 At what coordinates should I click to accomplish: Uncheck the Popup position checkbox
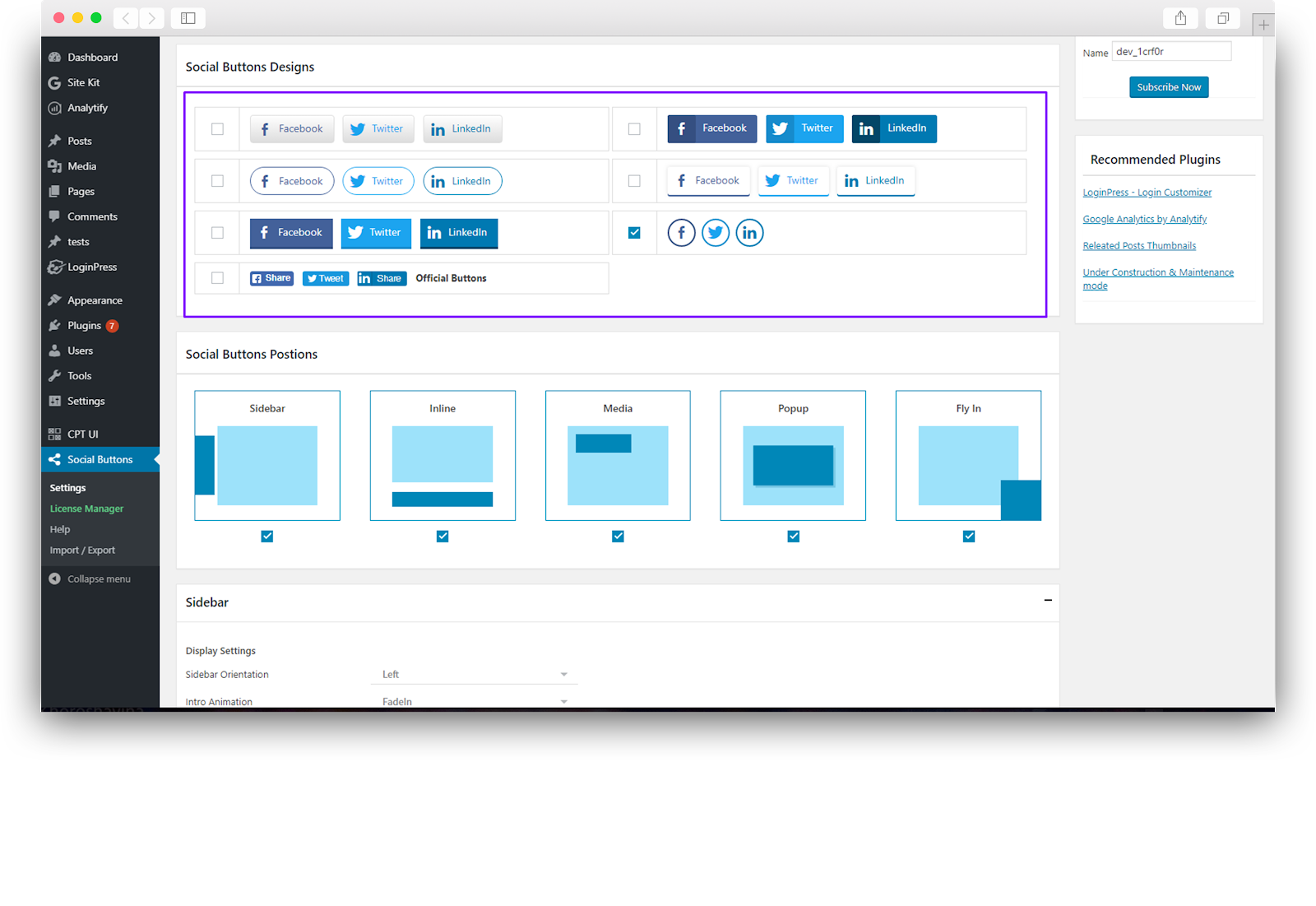(794, 537)
